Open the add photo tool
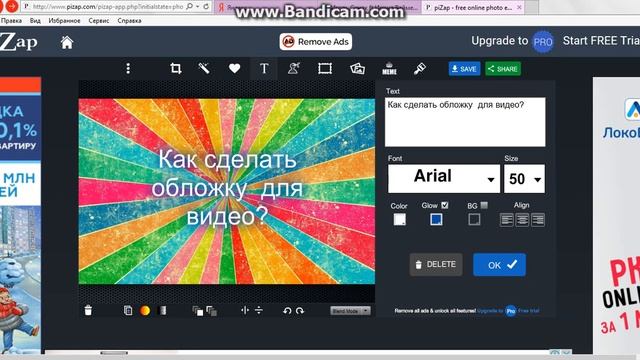Viewport: 640px width, 360px height. tap(357, 69)
